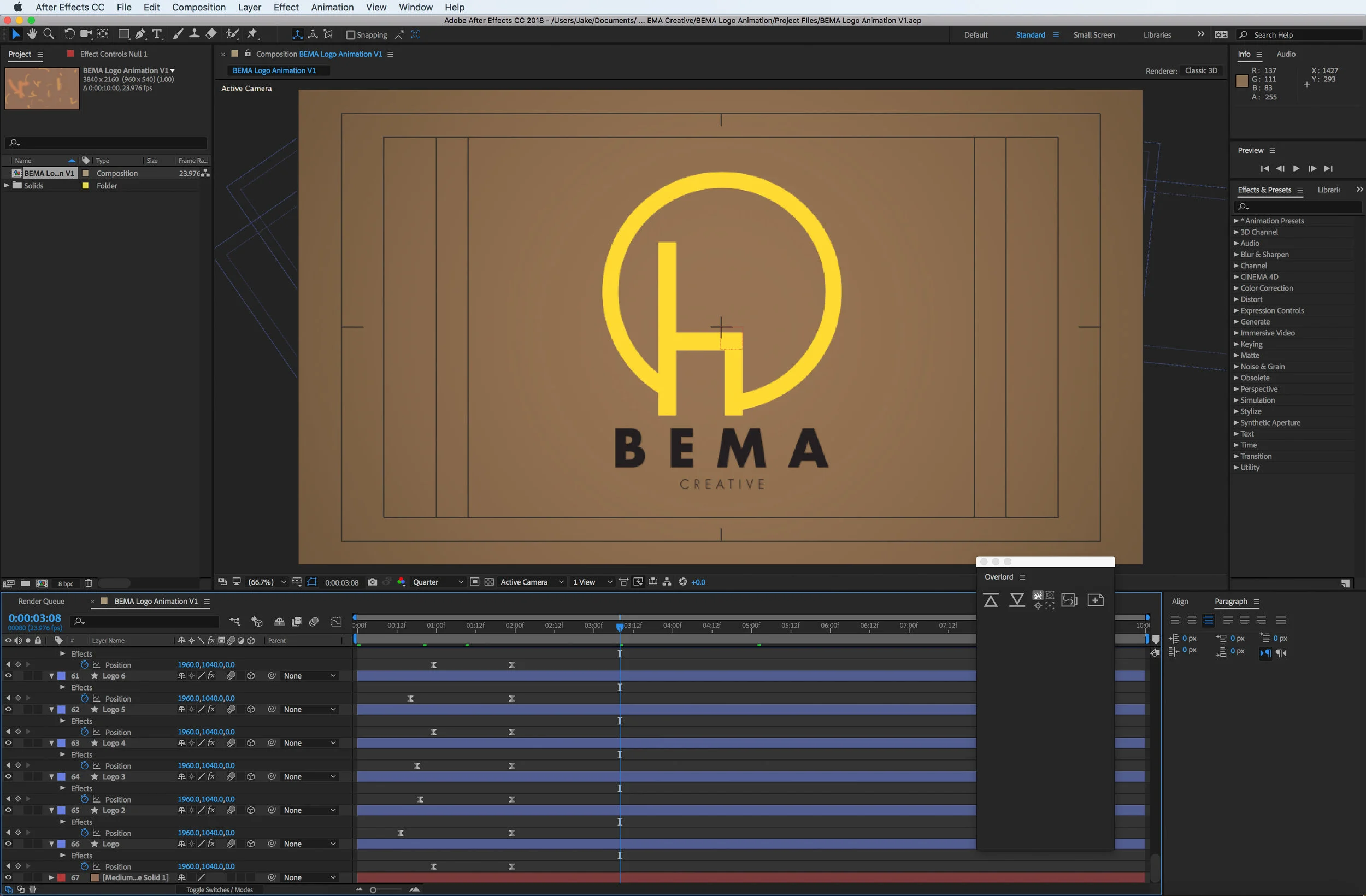Viewport: 1366px width, 896px height.
Task: Hide the Medium Solid 1 layer
Action: (x=8, y=877)
